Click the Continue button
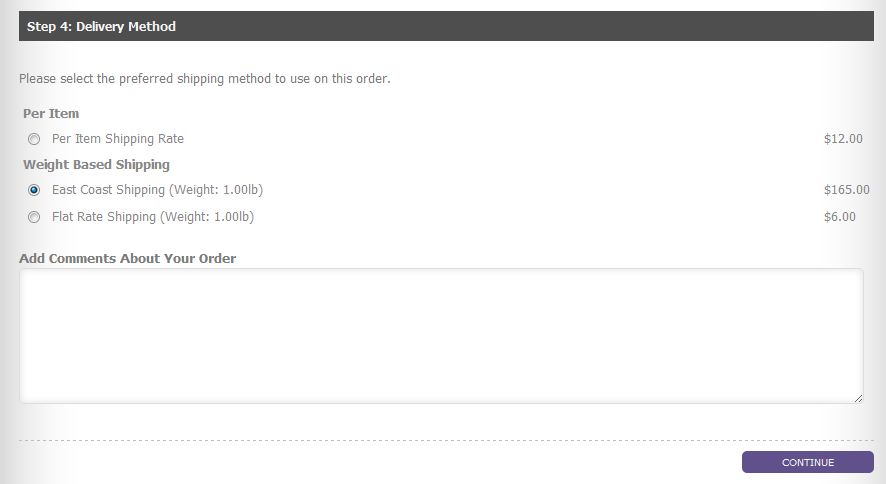The image size is (886, 484). (807, 462)
